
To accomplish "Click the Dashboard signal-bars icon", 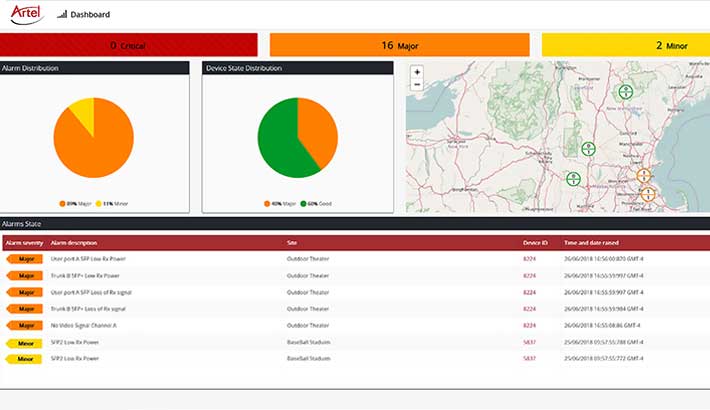I will pos(62,15).
